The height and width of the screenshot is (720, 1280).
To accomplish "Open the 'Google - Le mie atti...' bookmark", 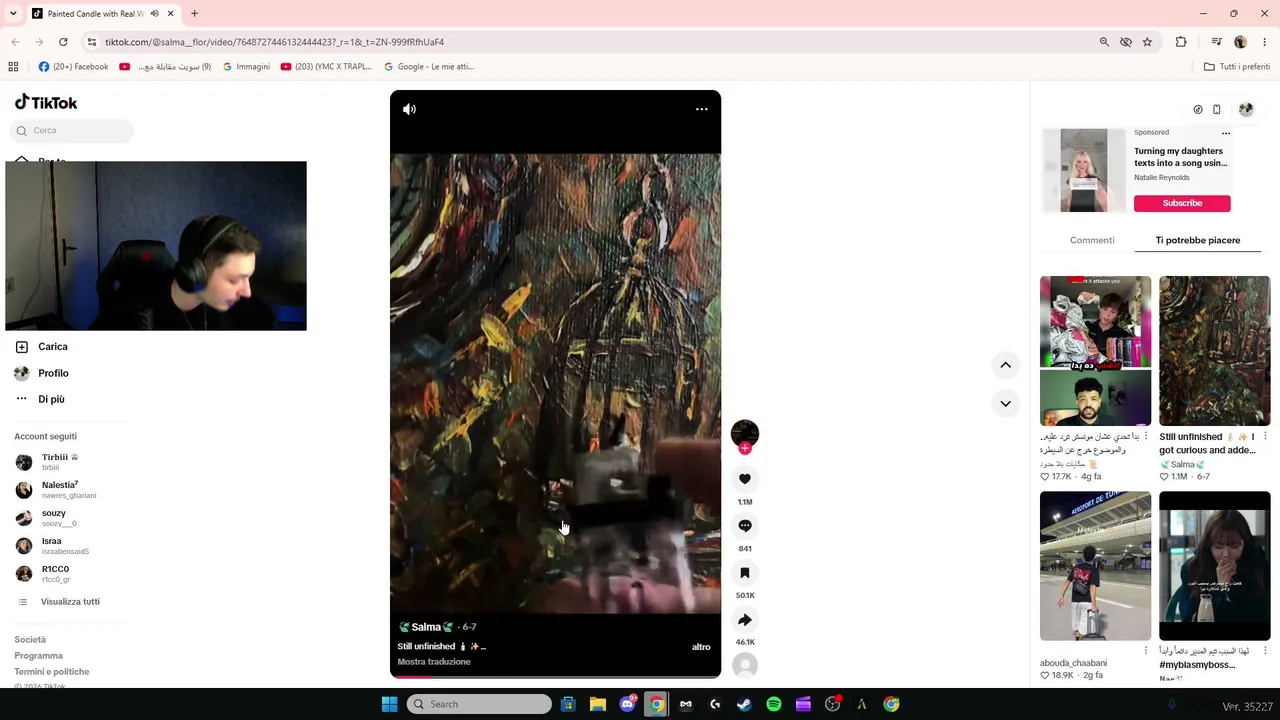I will coord(428,67).
